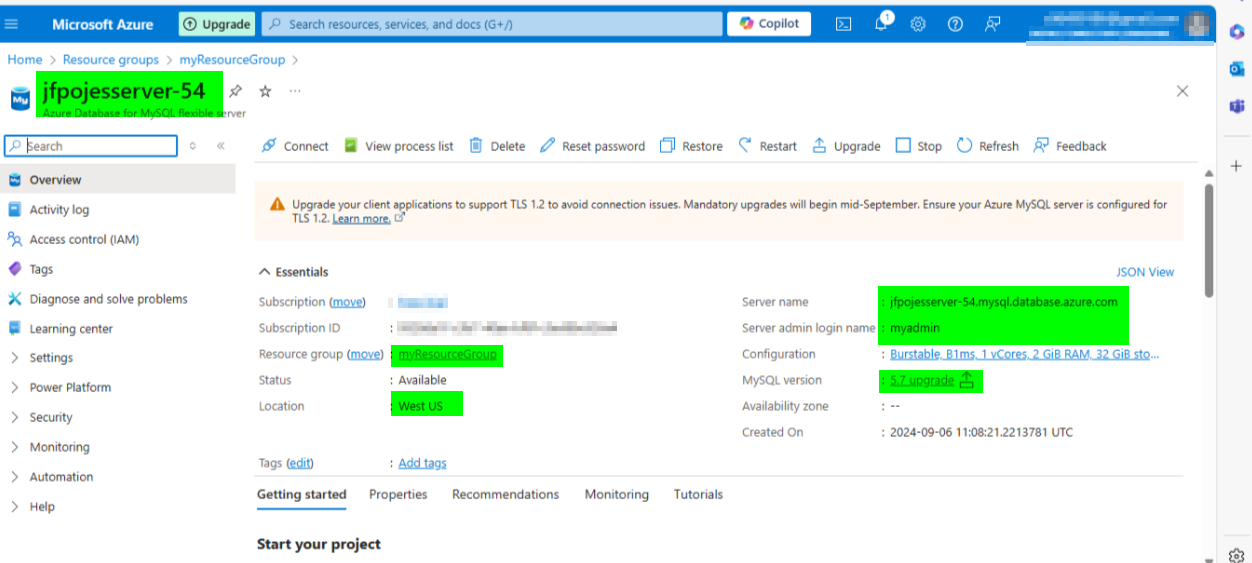Open the more options ellipsis beside title

[295, 91]
